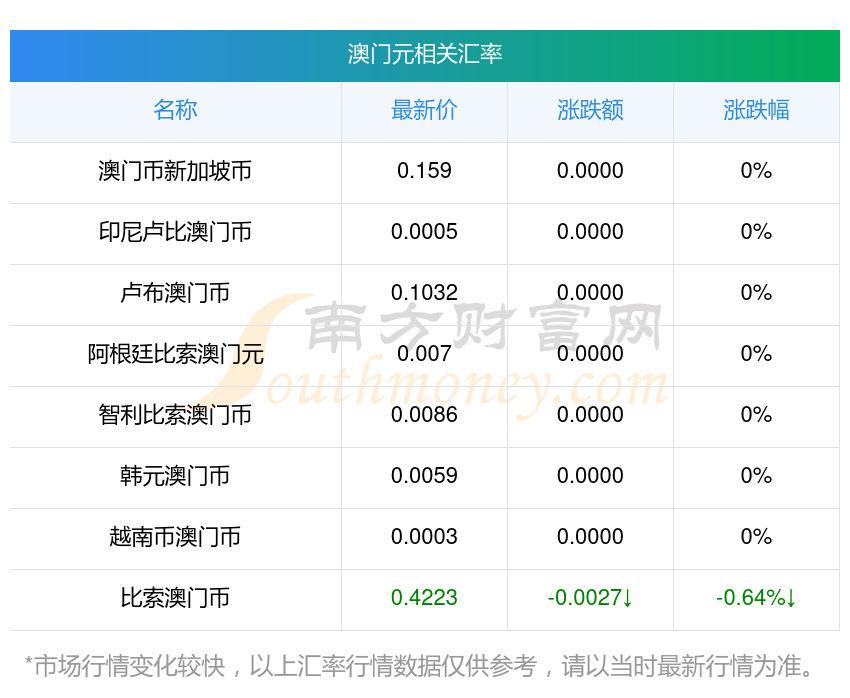Open the 阿根廷比索澳门元 row name
This screenshot has width=850, height=698.
176,354
